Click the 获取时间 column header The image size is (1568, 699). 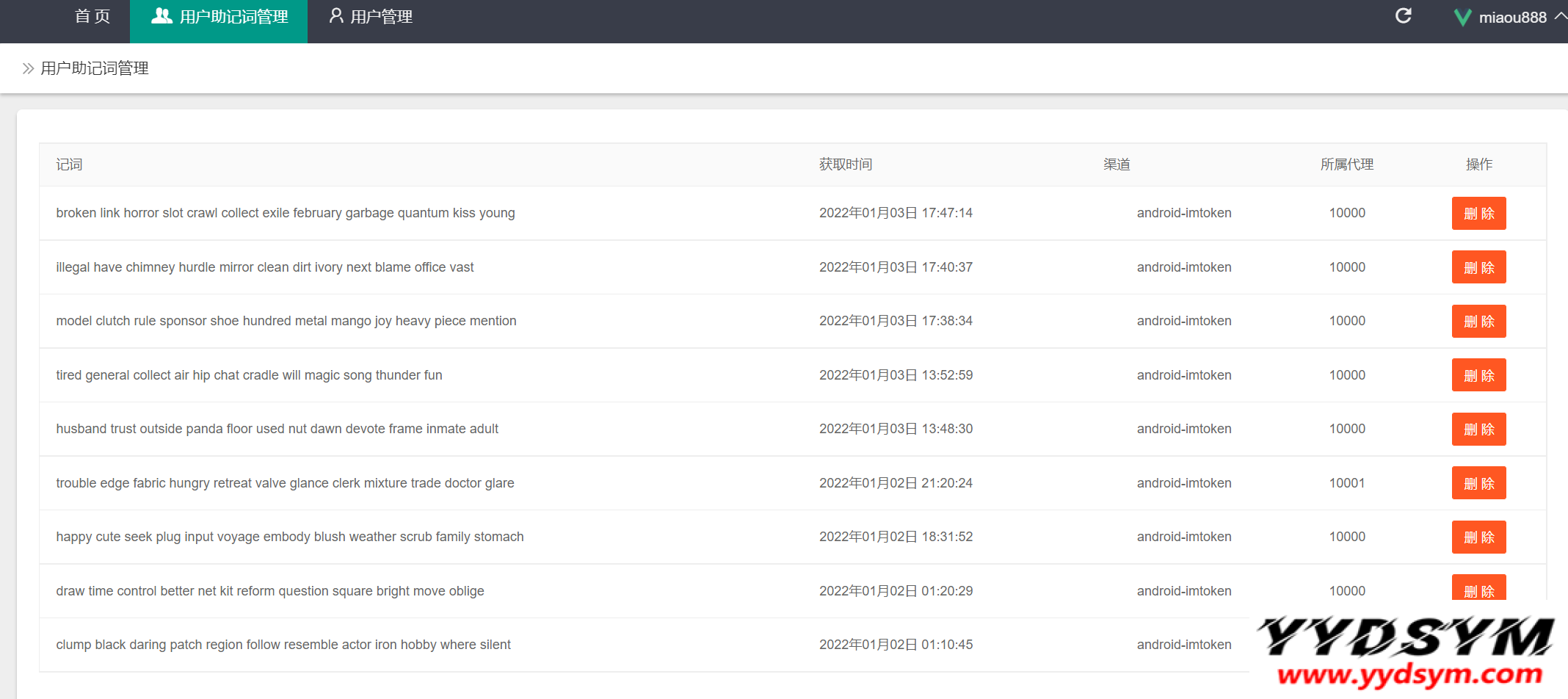846,164
